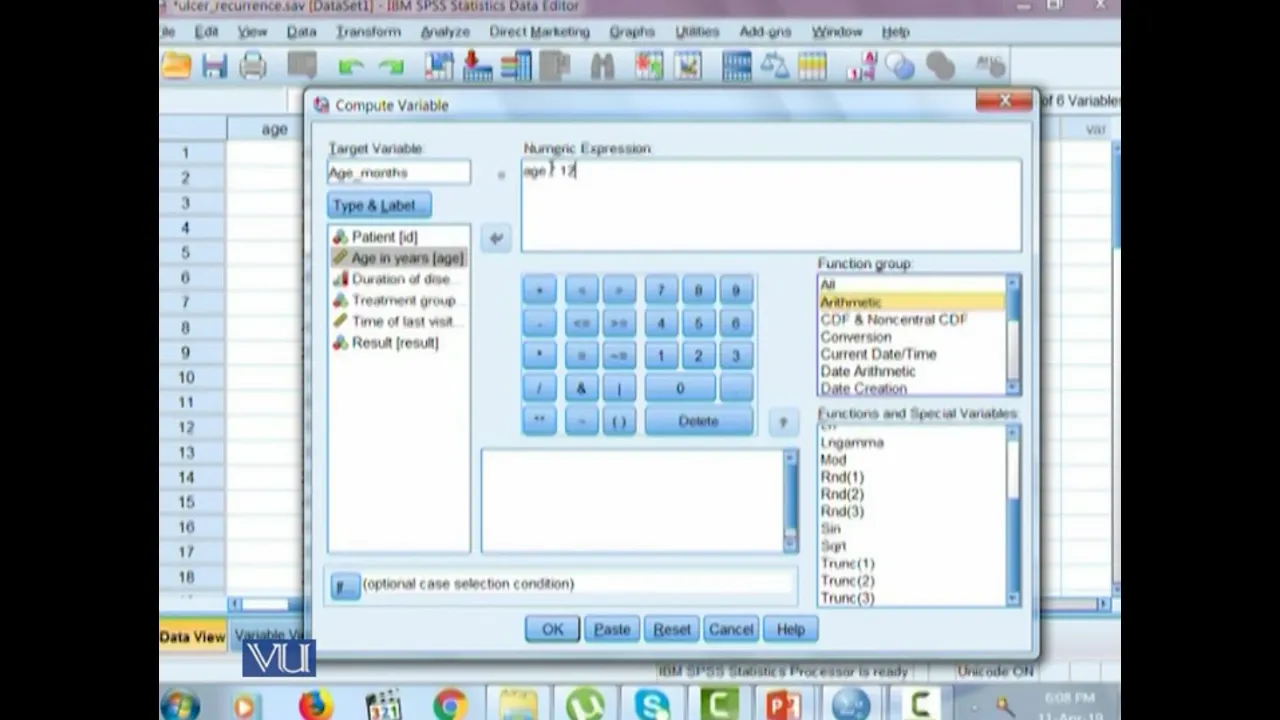Click the parentheses keypad button

point(619,421)
